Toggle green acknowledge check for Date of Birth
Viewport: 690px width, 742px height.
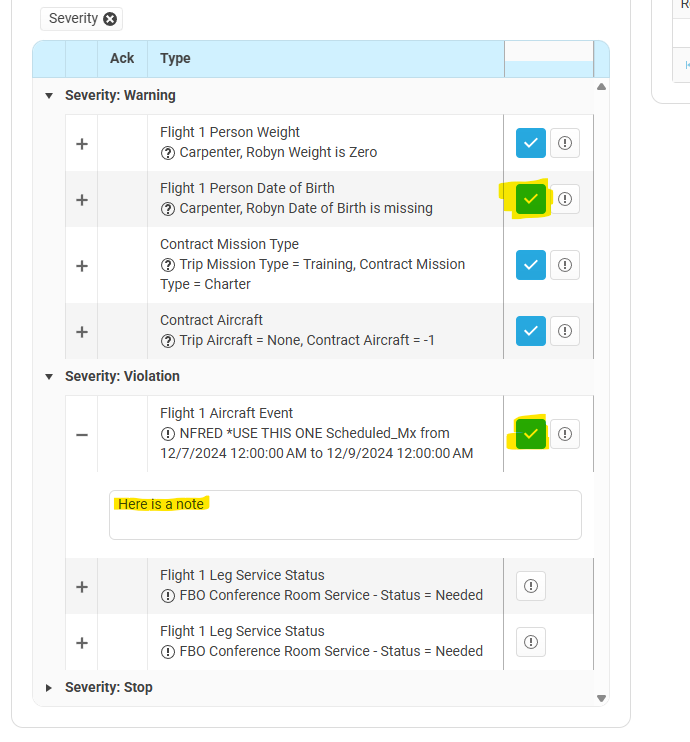click(531, 199)
